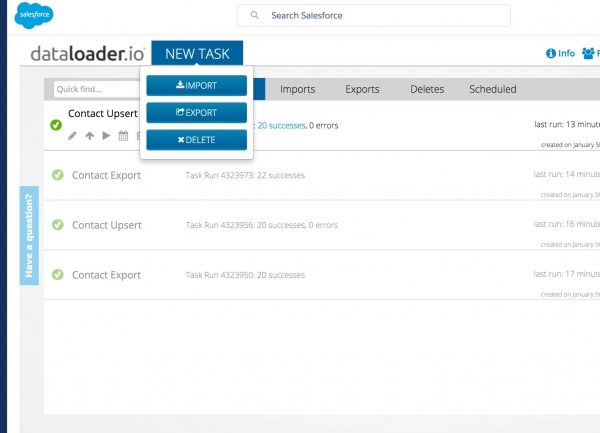Click the Task Run 4323973: 22 successes text
The width and height of the screenshot is (600, 433).
(x=245, y=175)
